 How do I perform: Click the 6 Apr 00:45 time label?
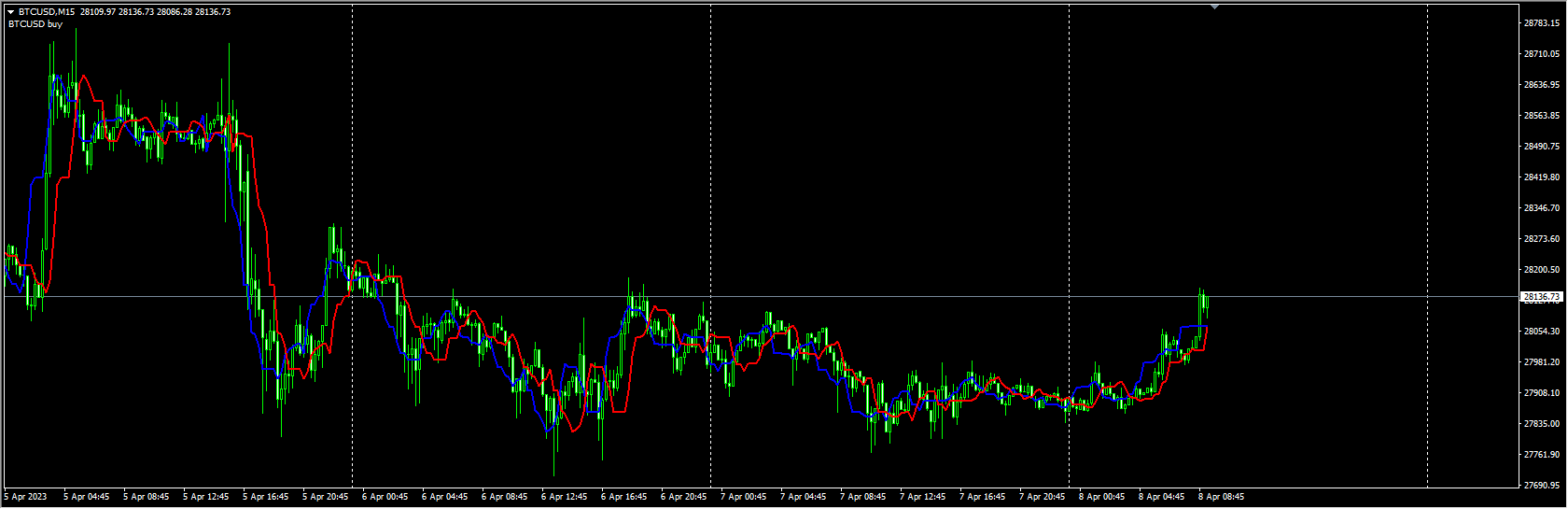coord(385,497)
